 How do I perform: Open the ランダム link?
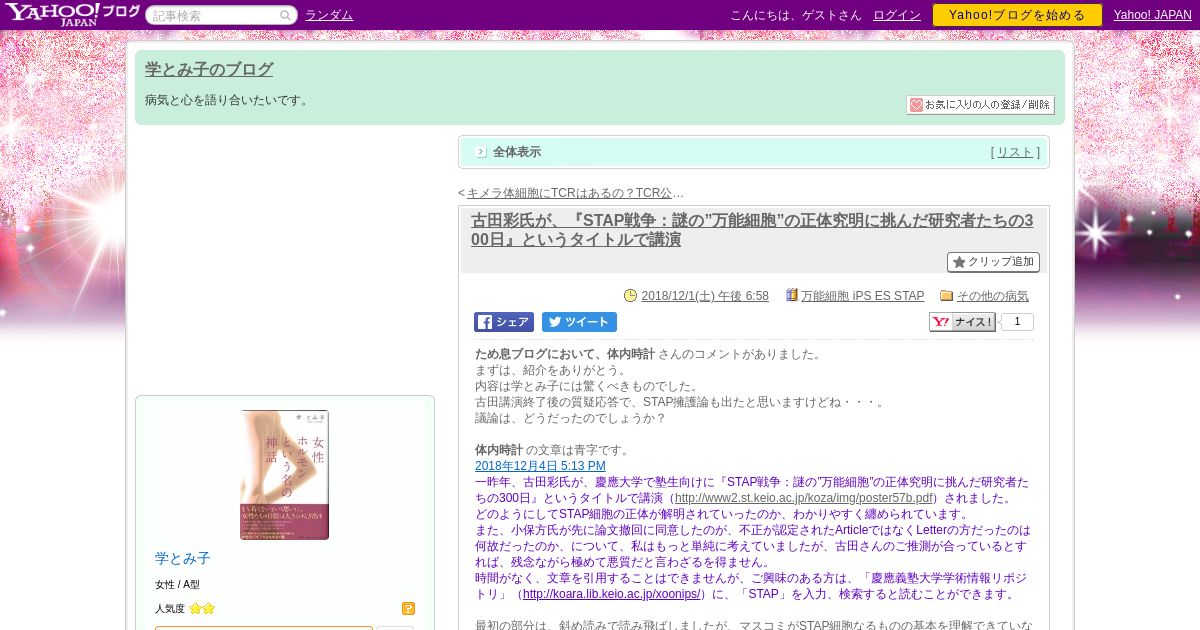tap(329, 15)
